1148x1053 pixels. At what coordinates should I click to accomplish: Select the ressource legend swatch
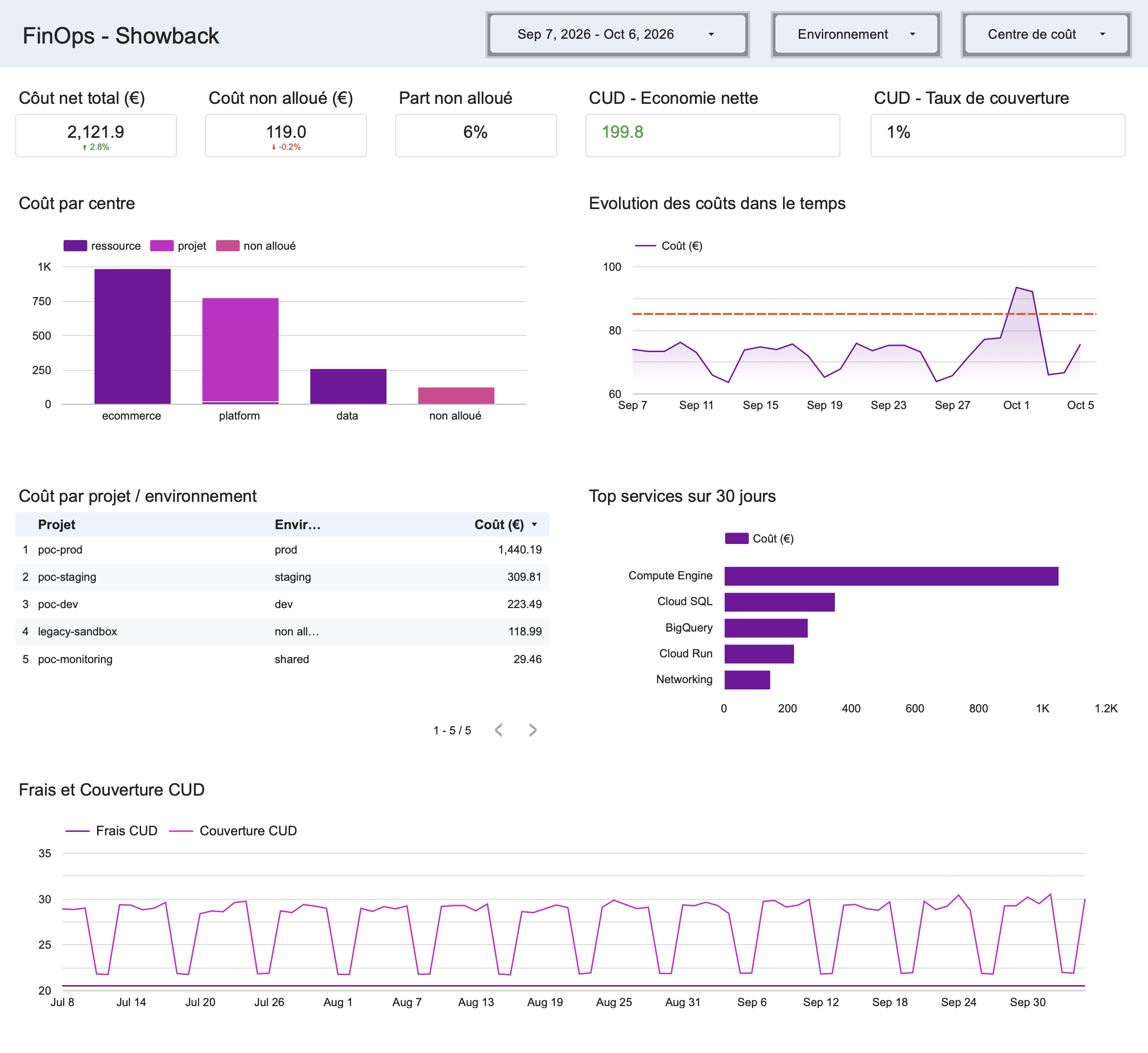coord(75,245)
